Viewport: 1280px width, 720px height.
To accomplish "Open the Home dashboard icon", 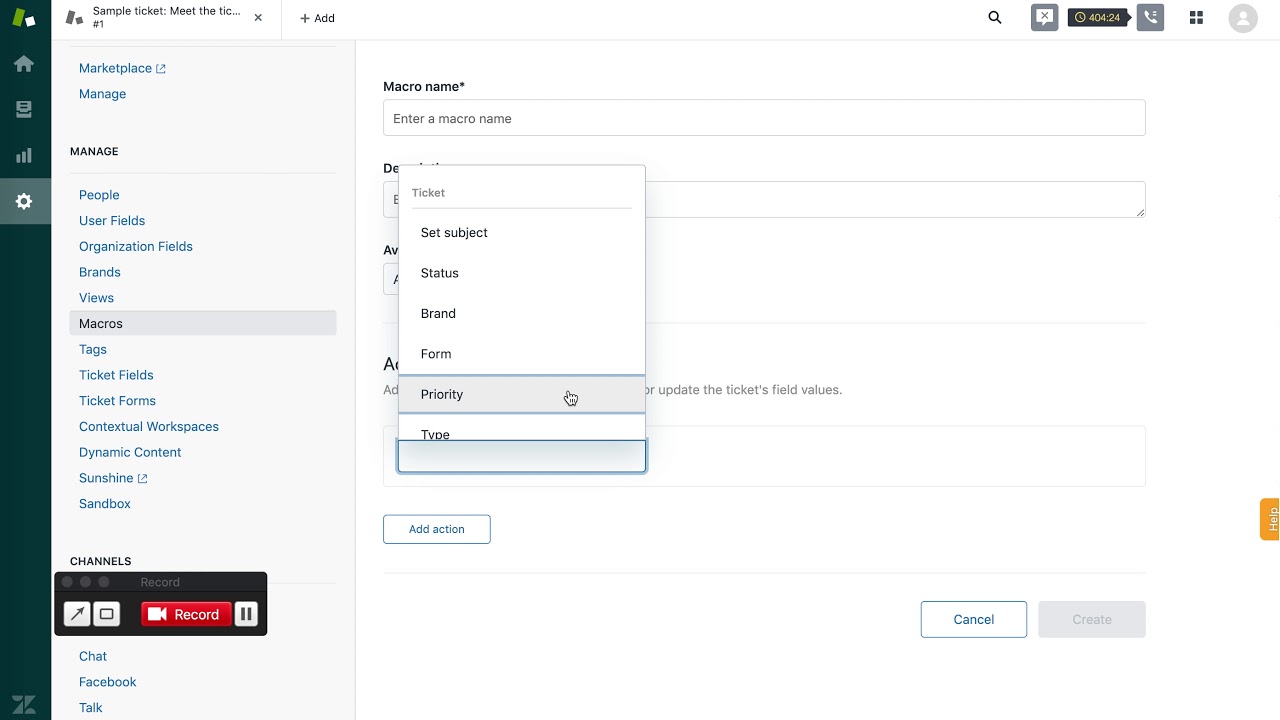I will coord(24,64).
